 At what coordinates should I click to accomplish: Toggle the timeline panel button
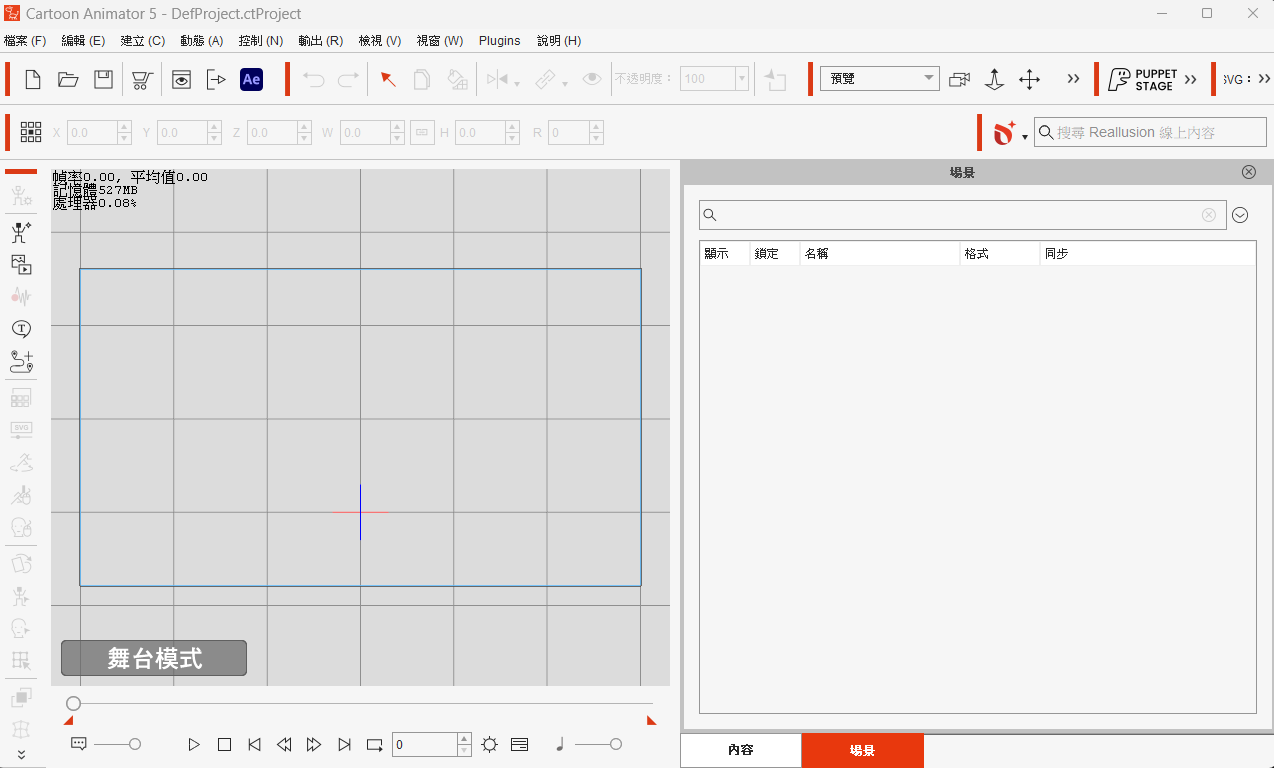pos(519,744)
